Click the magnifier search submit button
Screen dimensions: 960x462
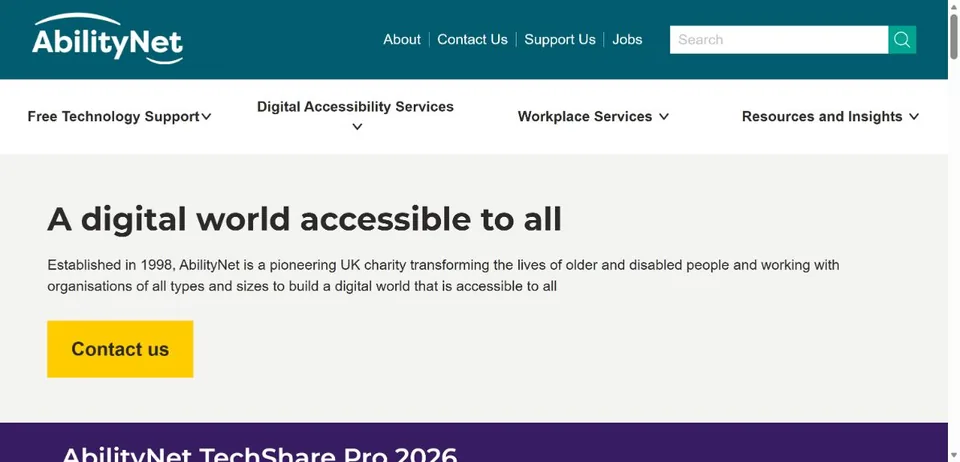(x=902, y=40)
